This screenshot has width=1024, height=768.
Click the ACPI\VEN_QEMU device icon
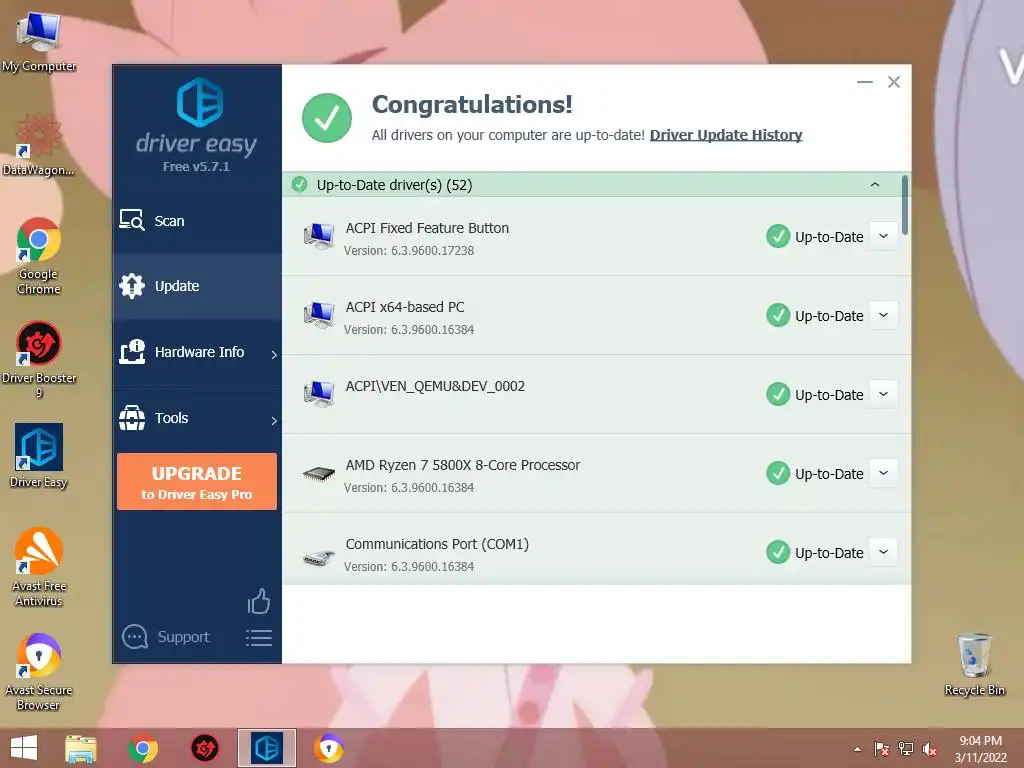tap(319, 394)
